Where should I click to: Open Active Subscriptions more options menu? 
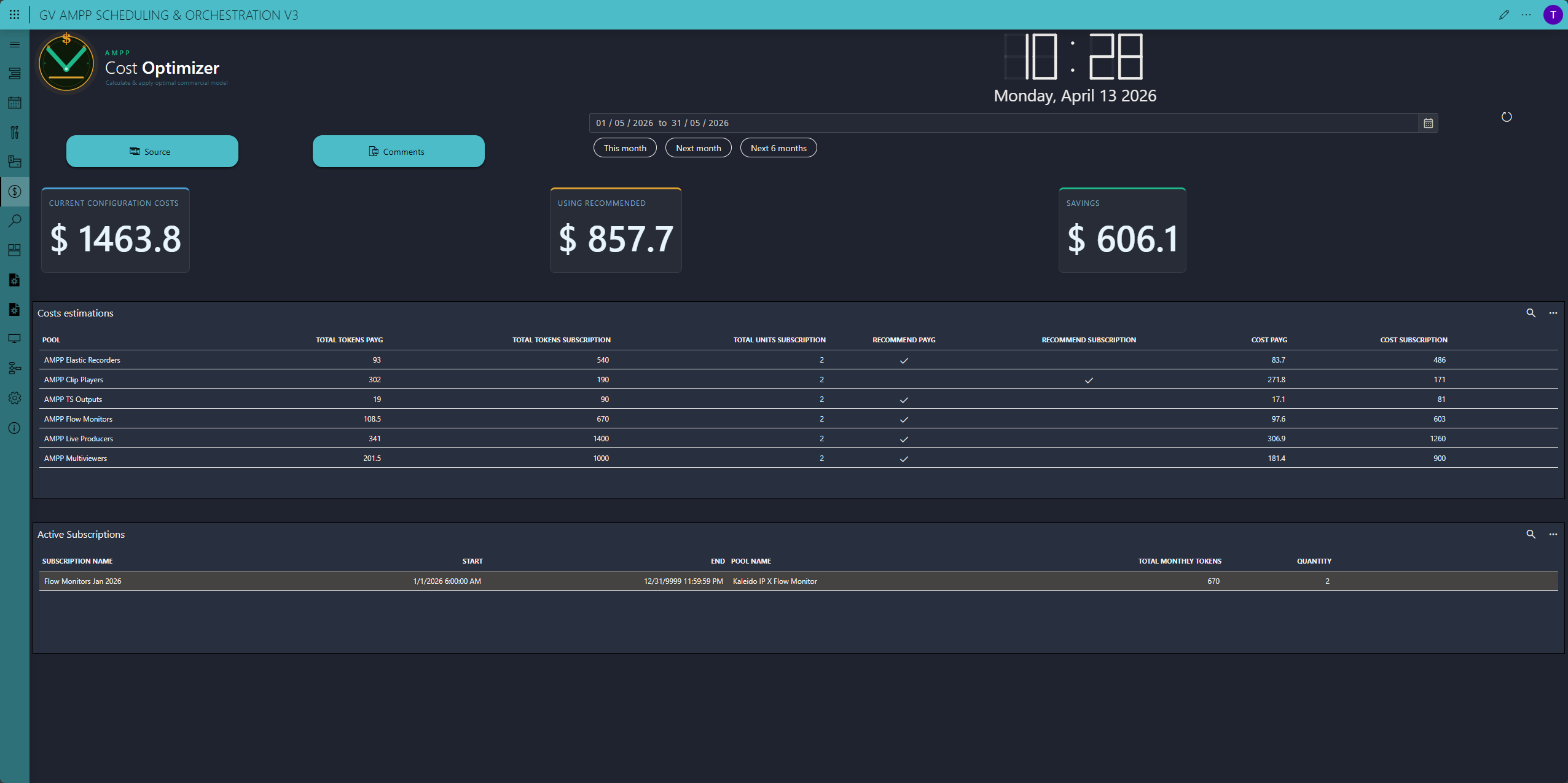(1553, 534)
